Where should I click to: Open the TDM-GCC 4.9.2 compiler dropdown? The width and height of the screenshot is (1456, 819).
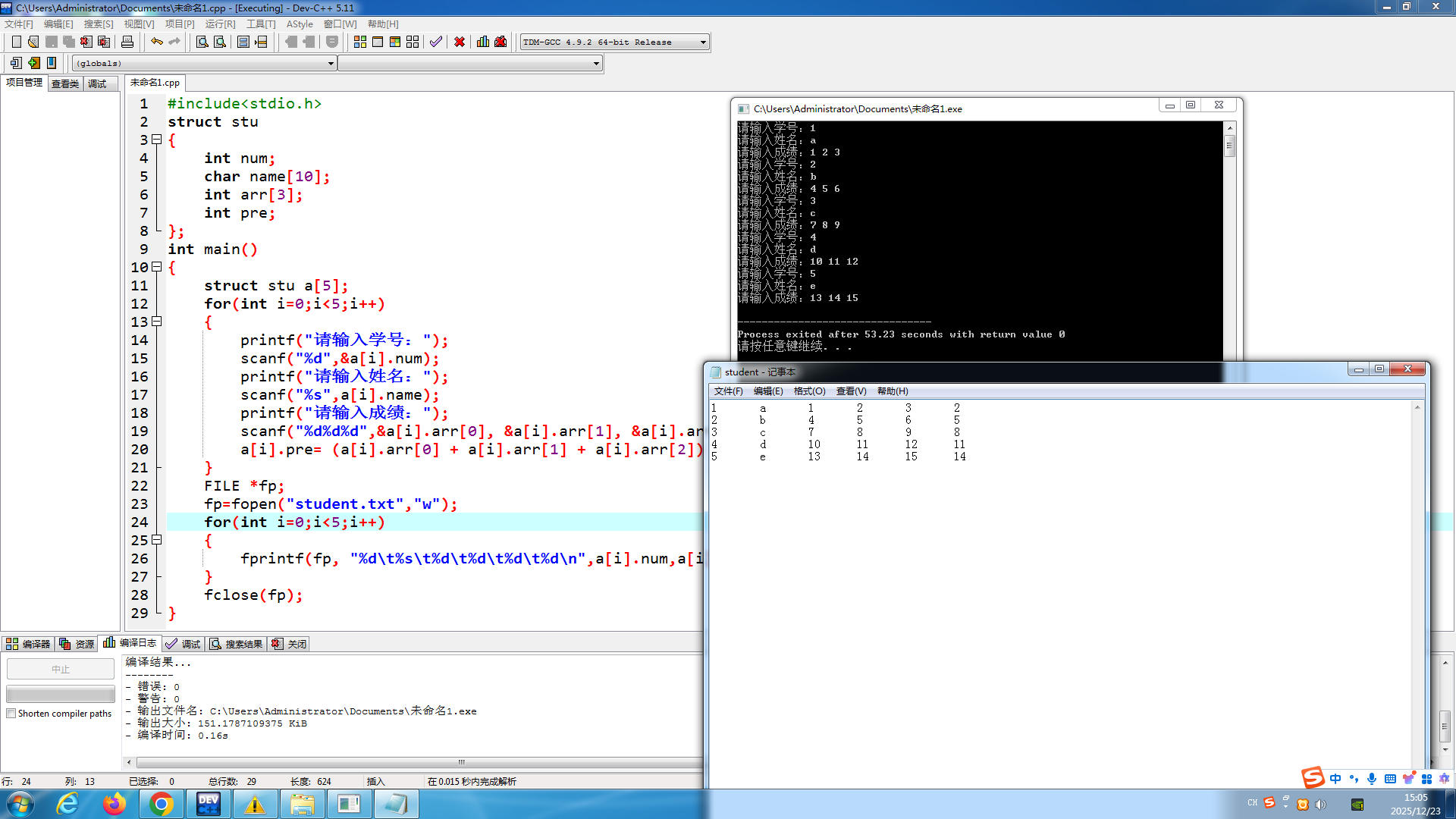pos(703,42)
